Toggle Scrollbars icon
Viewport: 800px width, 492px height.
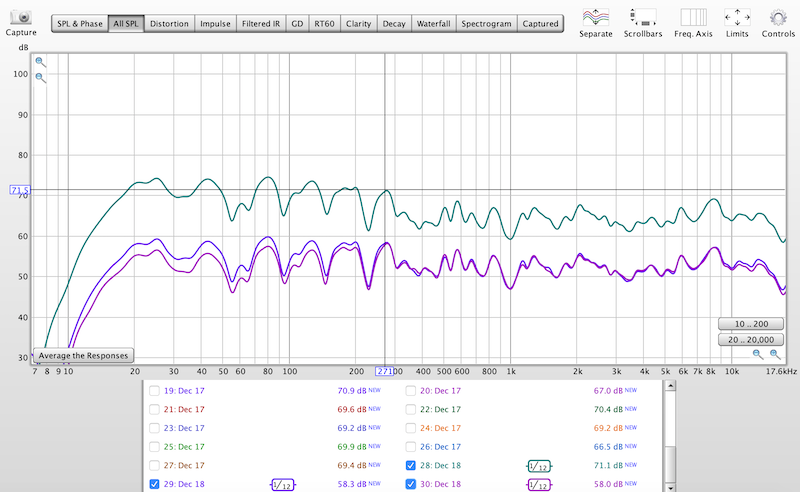point(642,17)
